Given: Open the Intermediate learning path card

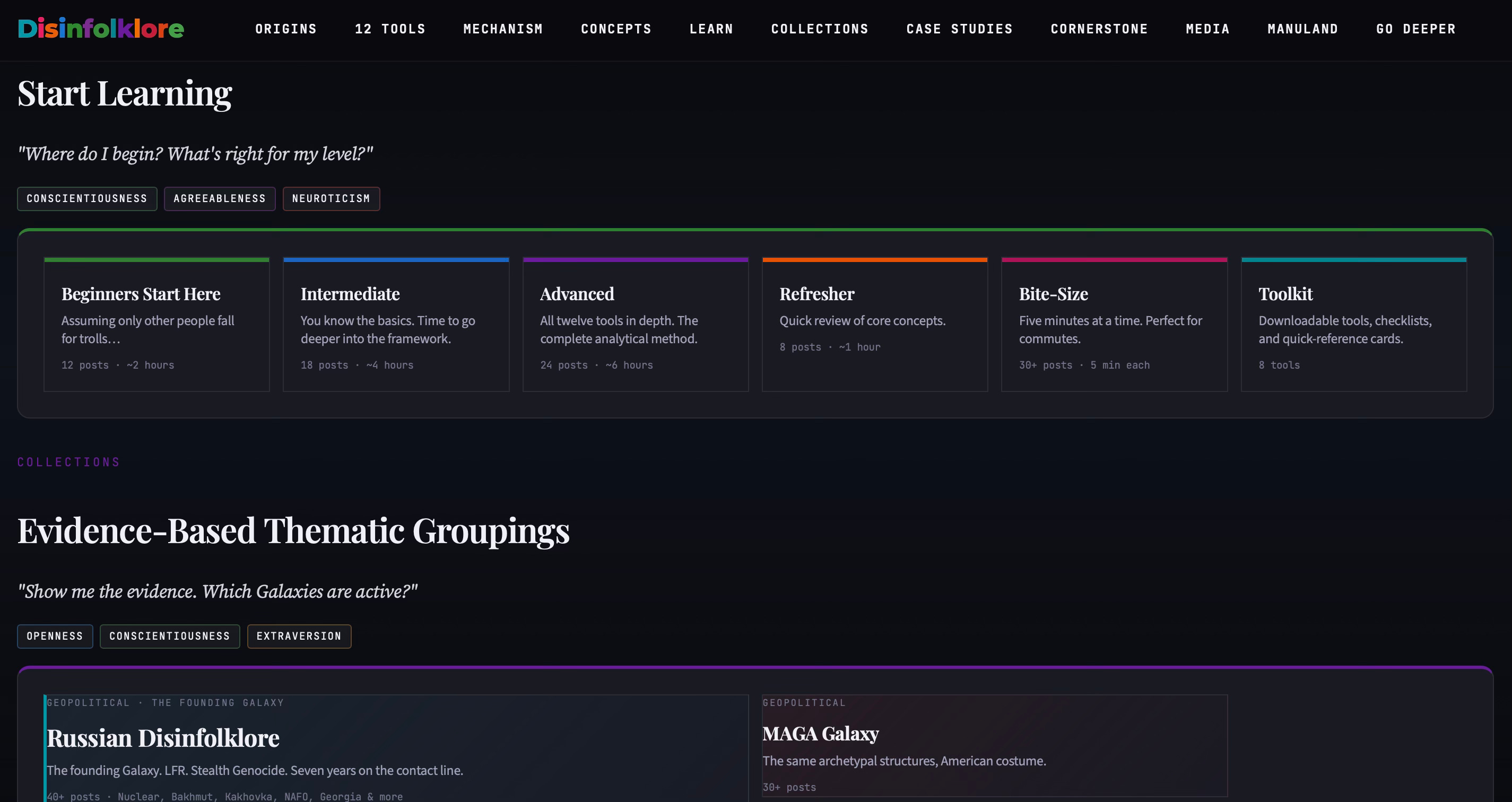Looking at the screenshot, I should (396, 325).
